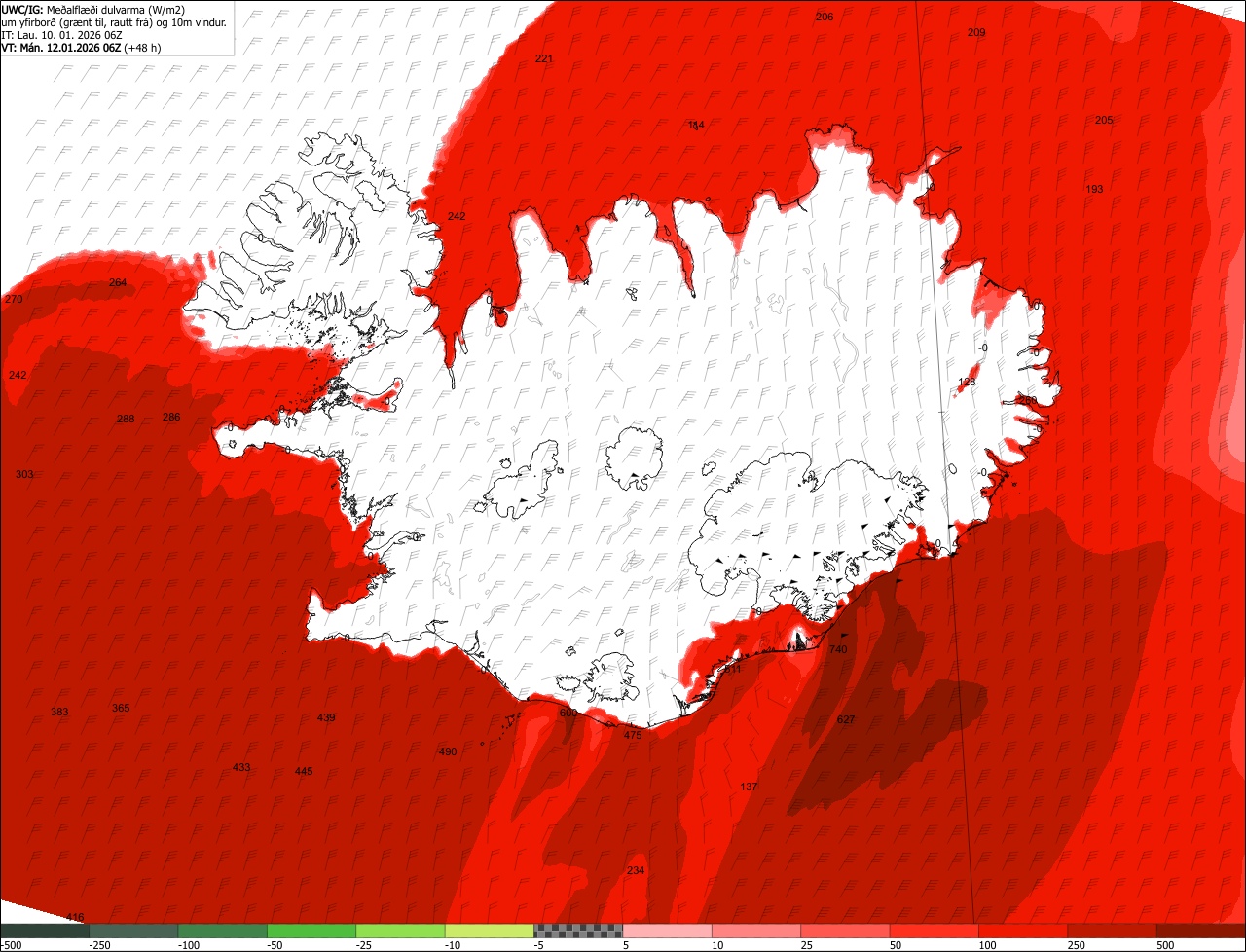Click the map value 137 south of Iceland
The image size is (1246, 952).
749,787
